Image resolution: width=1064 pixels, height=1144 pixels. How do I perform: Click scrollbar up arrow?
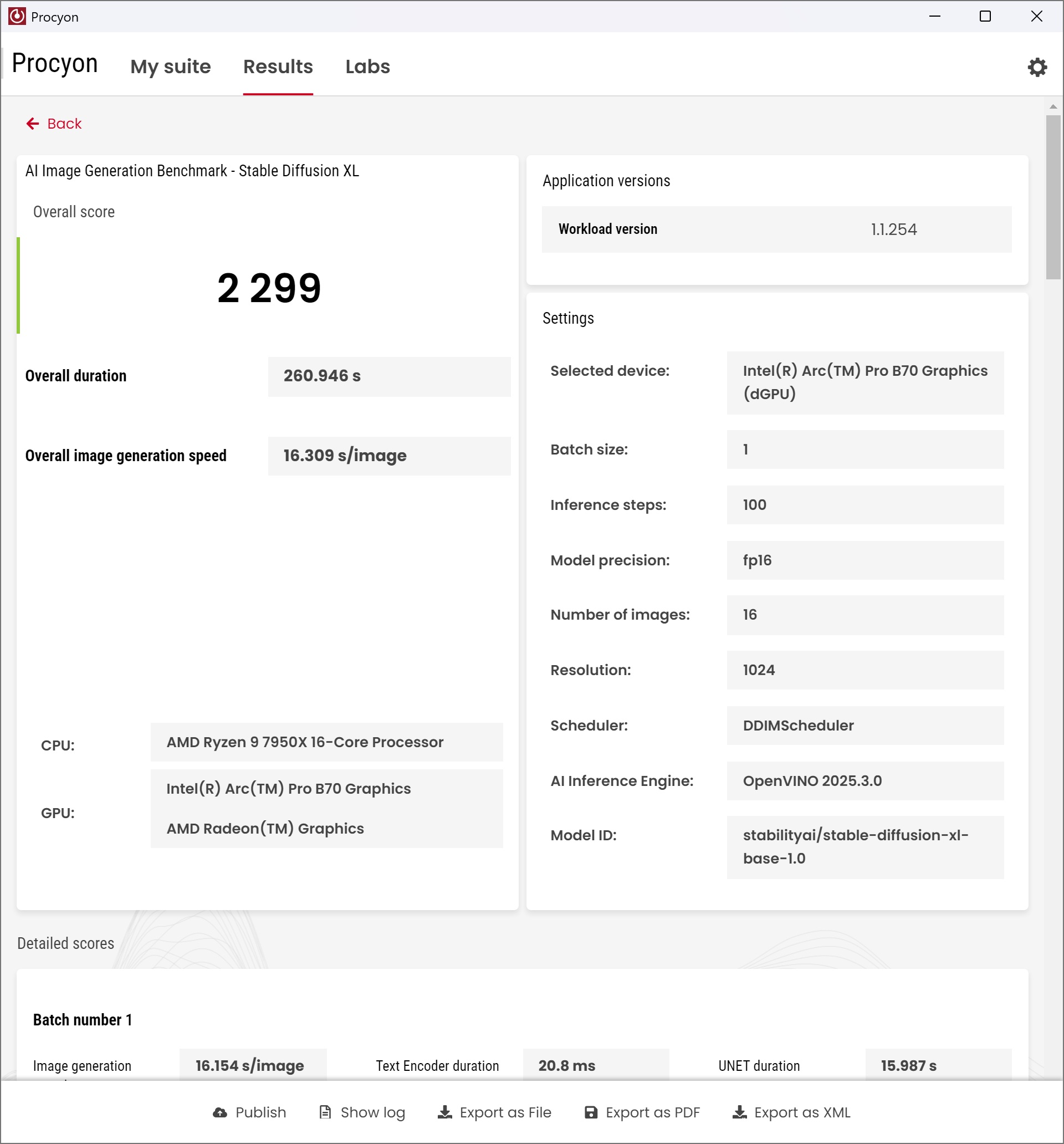pos(1053,106)
